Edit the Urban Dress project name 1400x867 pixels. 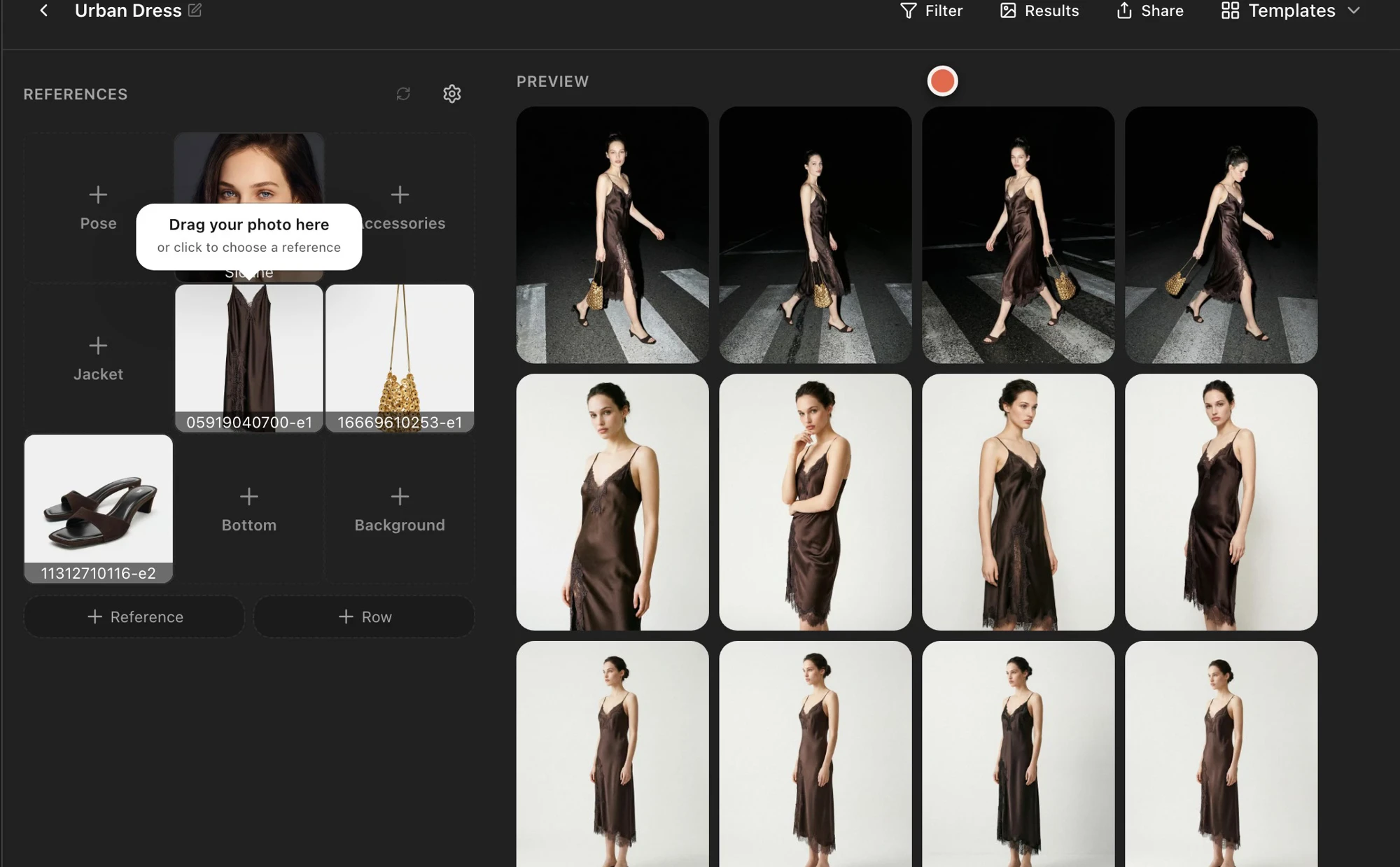(195, 10)
